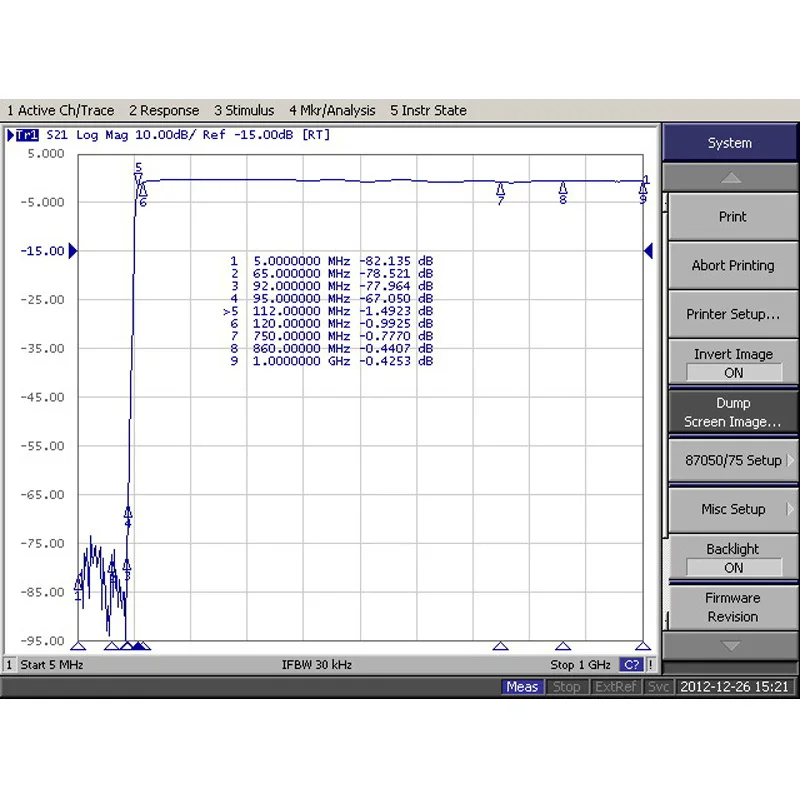Select marker 8 on the trace
This screenshot has height=800, width=800.
563,193
